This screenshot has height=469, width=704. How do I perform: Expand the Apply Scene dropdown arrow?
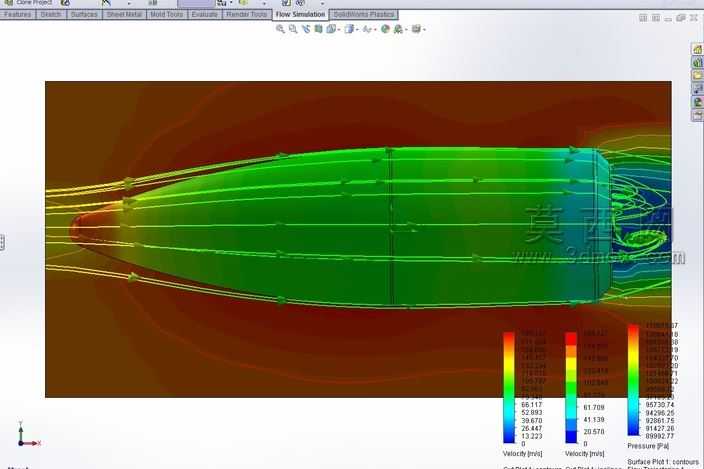click(406, 30)
